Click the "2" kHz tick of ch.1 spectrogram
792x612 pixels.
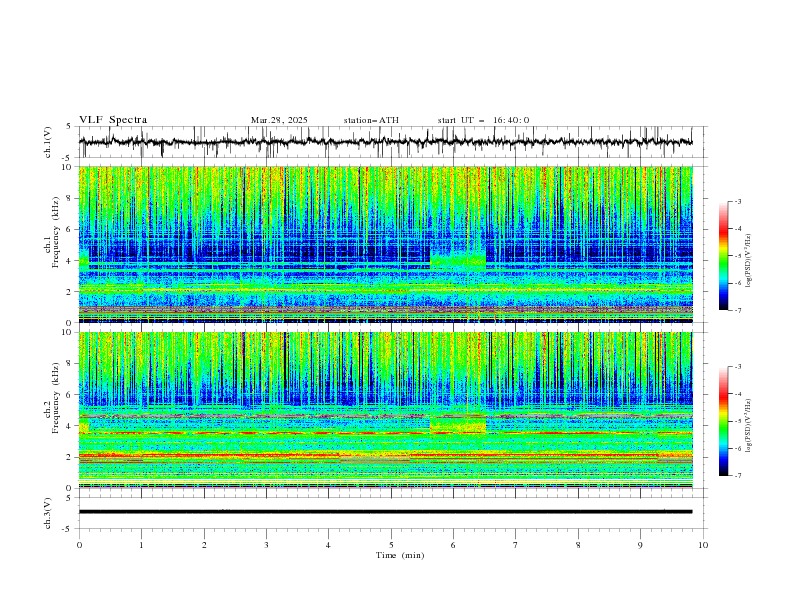(70, 292)
